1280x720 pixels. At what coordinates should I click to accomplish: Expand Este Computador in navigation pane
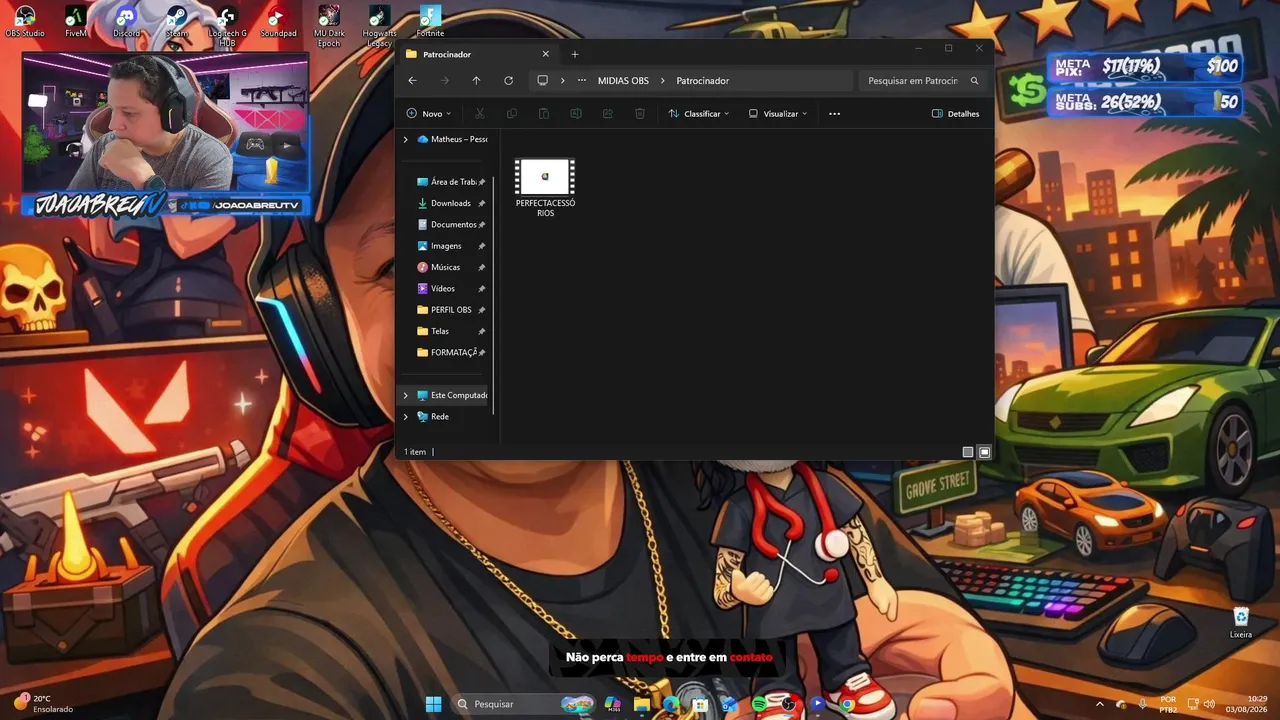click(405, 395)
